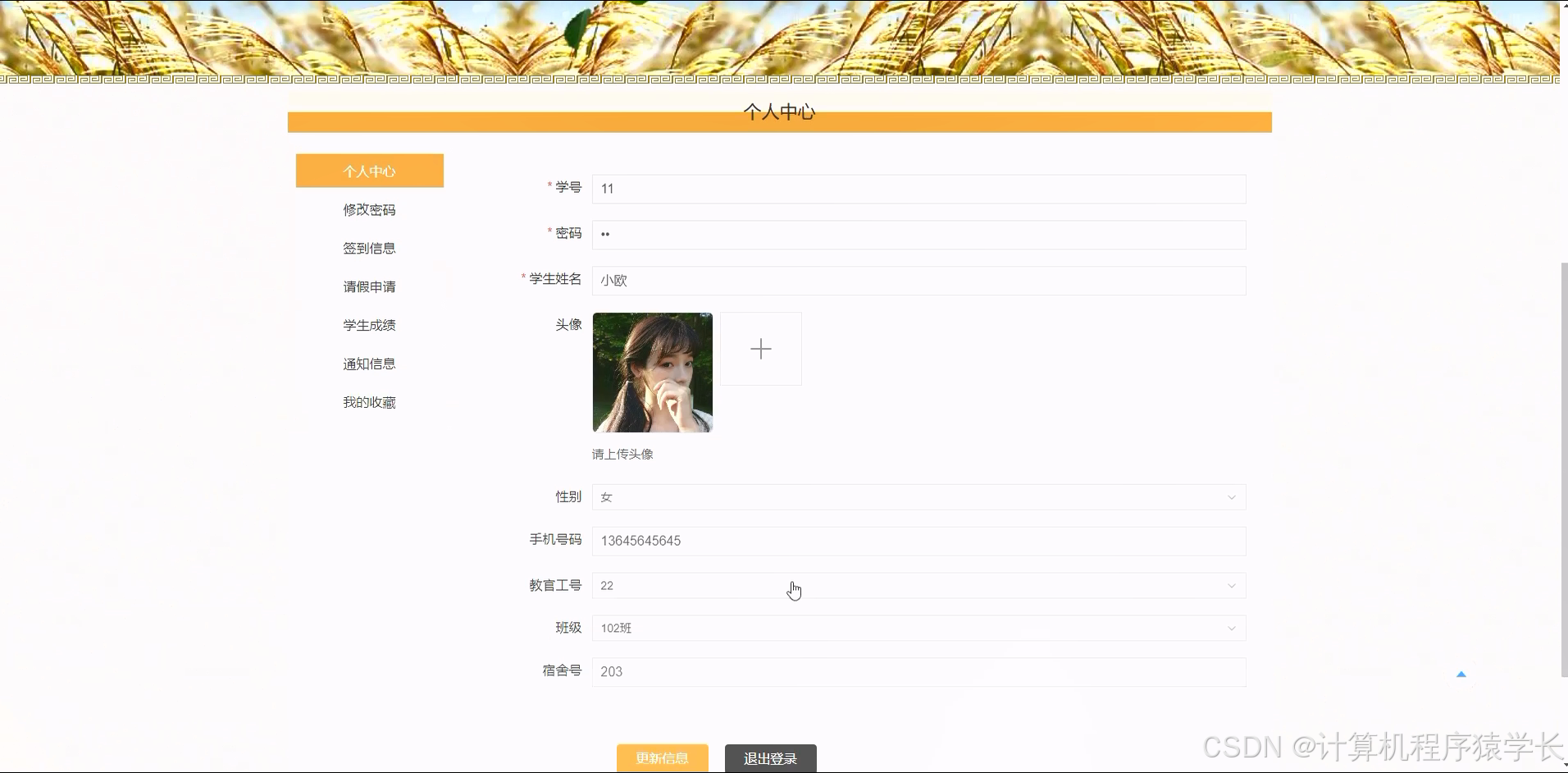Click the 手机号码 phone number field
The width and height of the screenshot is (1568, 773).
pos(918,541)
